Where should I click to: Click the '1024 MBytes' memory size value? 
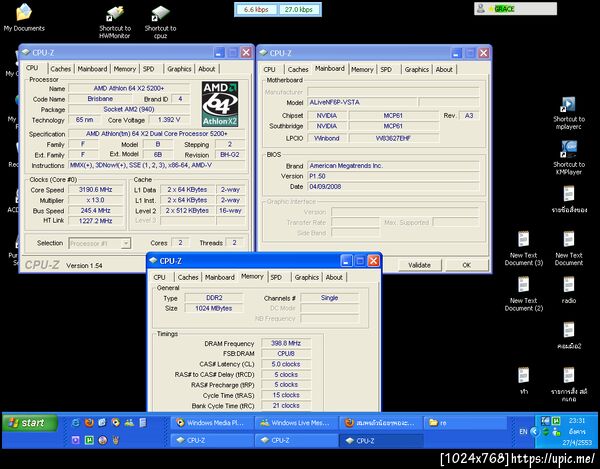click(214, 308)
